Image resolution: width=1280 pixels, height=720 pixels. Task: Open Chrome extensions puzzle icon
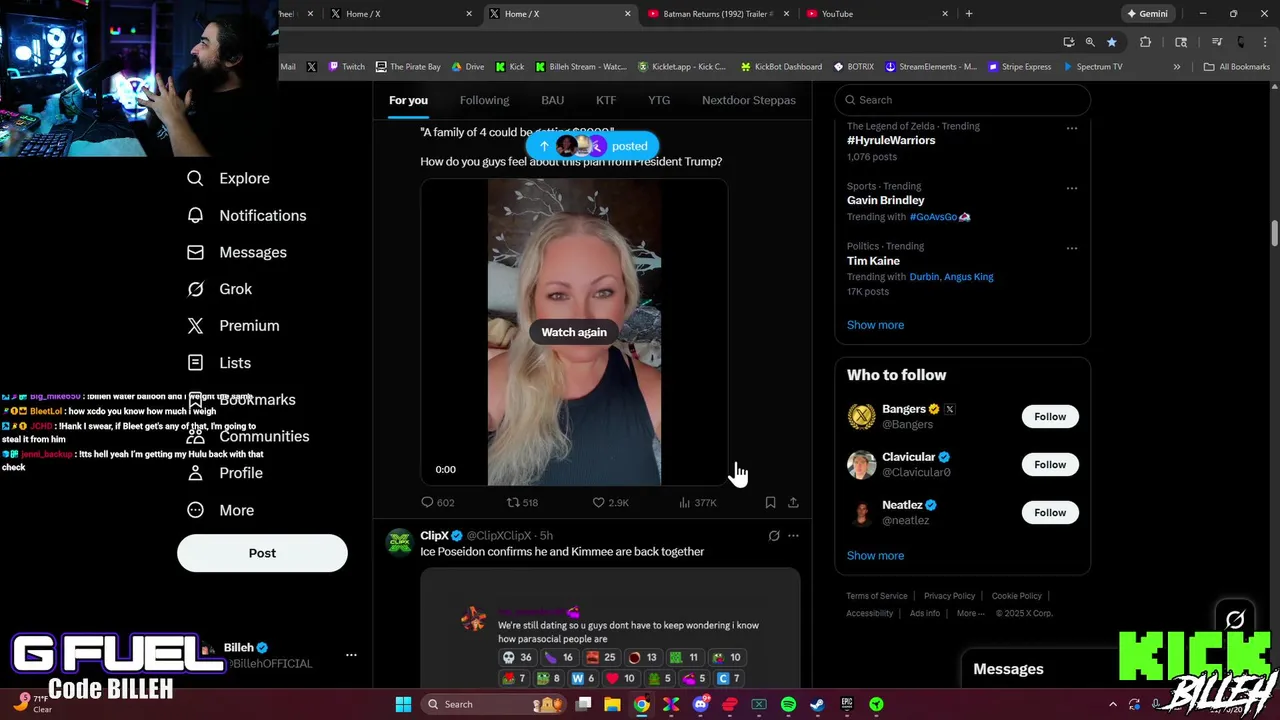click(x=1145, y=42)
